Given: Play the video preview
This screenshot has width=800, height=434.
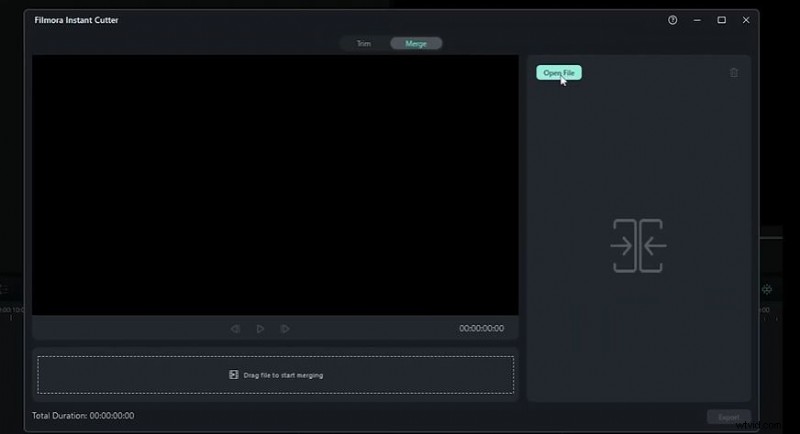Looking at the screenshot, I should click(x=260, y=329).
